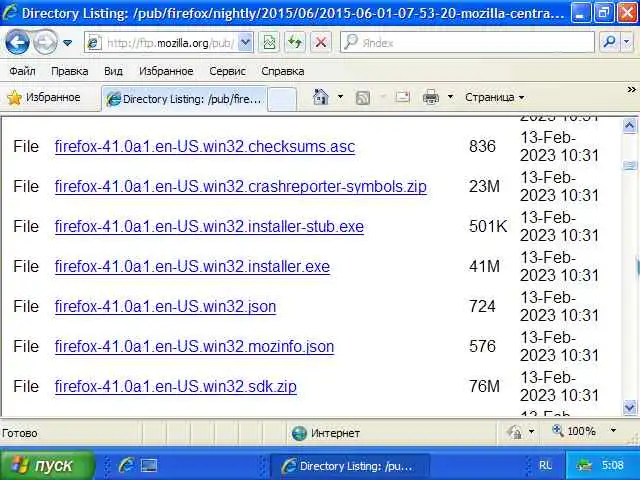The height and width of the screenshot is (480, 640).
Task: Open the Справка menu
Action: click(x=282, y=71)
